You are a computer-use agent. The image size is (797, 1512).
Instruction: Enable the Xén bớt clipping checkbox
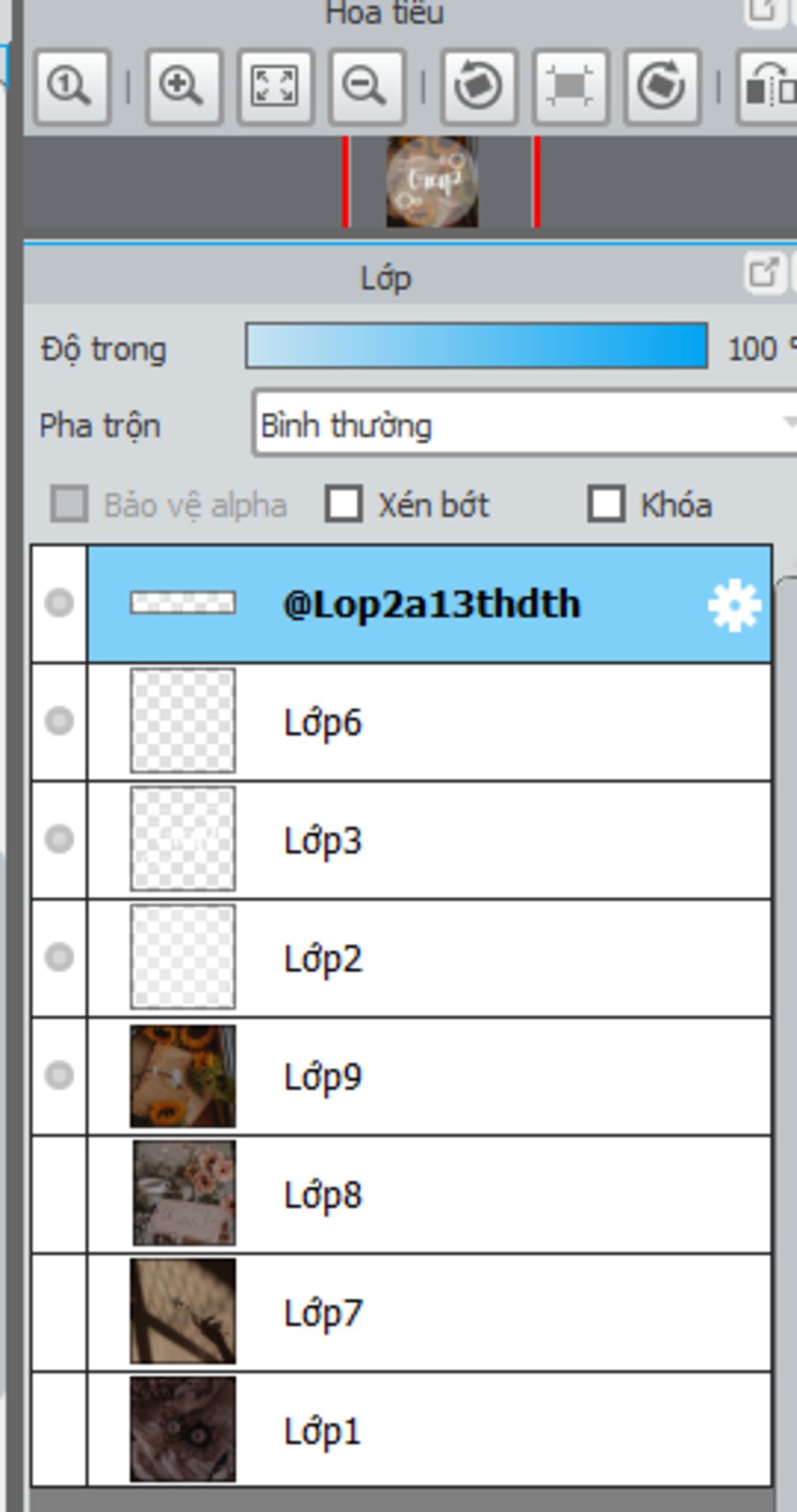pos(344,504)
